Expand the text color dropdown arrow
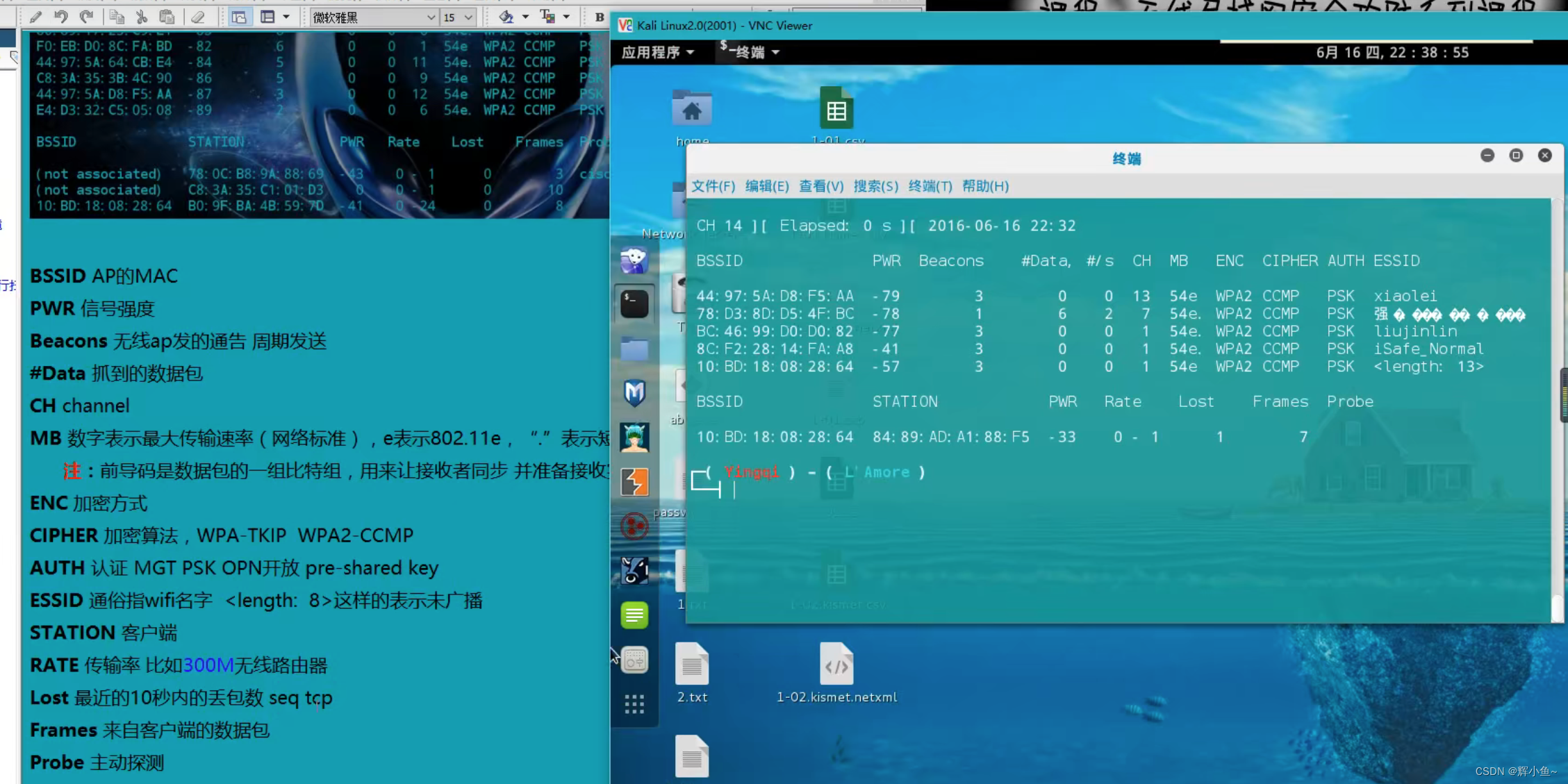1568x784 pixels. pos(566,17)
